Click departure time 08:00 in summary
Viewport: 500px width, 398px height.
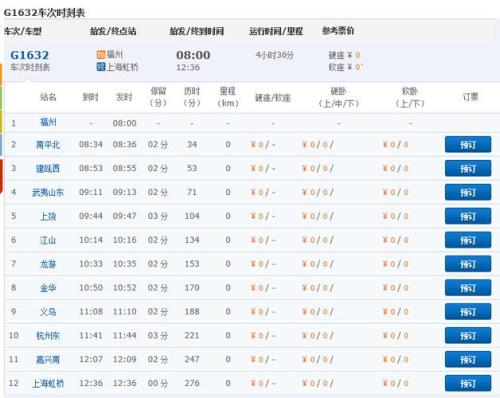193,55
